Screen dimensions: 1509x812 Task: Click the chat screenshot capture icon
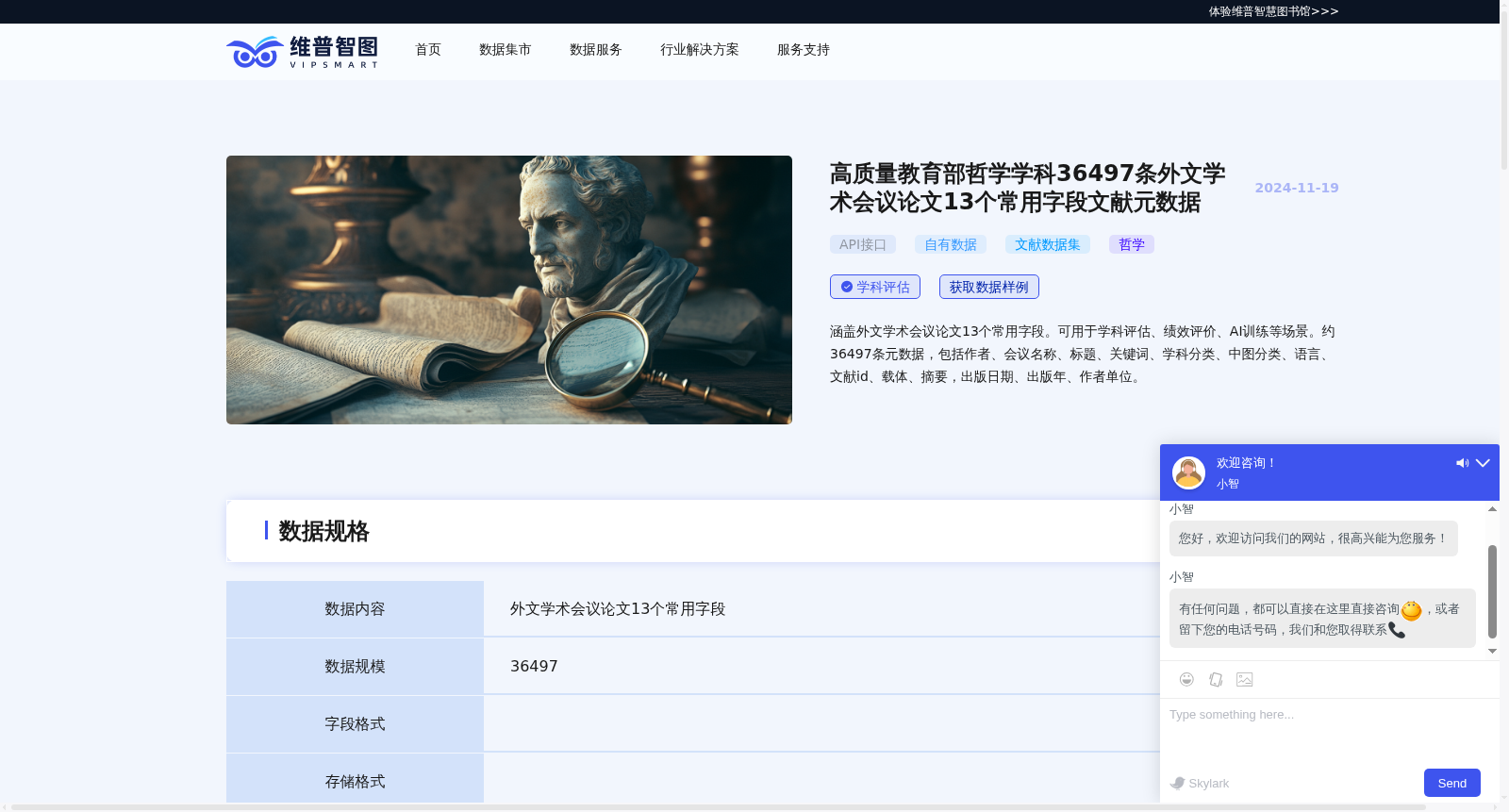pos(1216,679)
